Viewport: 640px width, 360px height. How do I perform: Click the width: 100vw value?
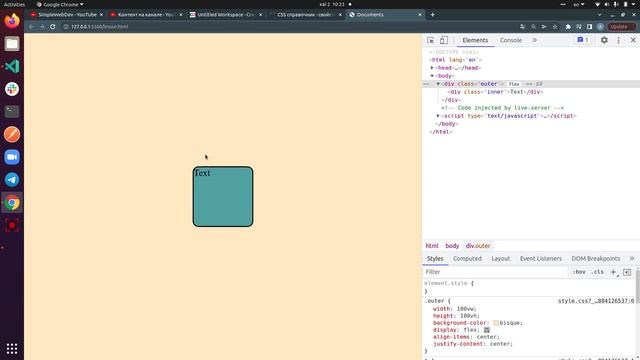pyautogui.click(x=466, y=309)
